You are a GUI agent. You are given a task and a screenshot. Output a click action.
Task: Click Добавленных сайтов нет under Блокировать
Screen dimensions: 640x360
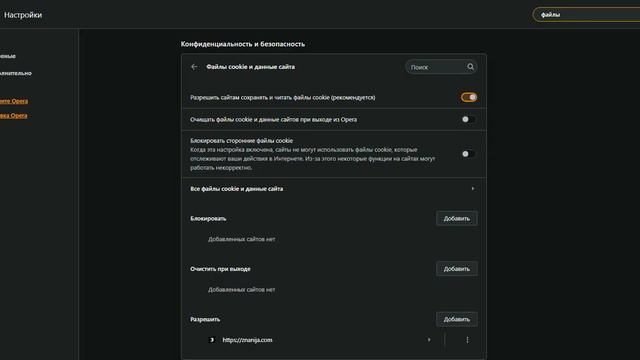click(x=242, y=239)
